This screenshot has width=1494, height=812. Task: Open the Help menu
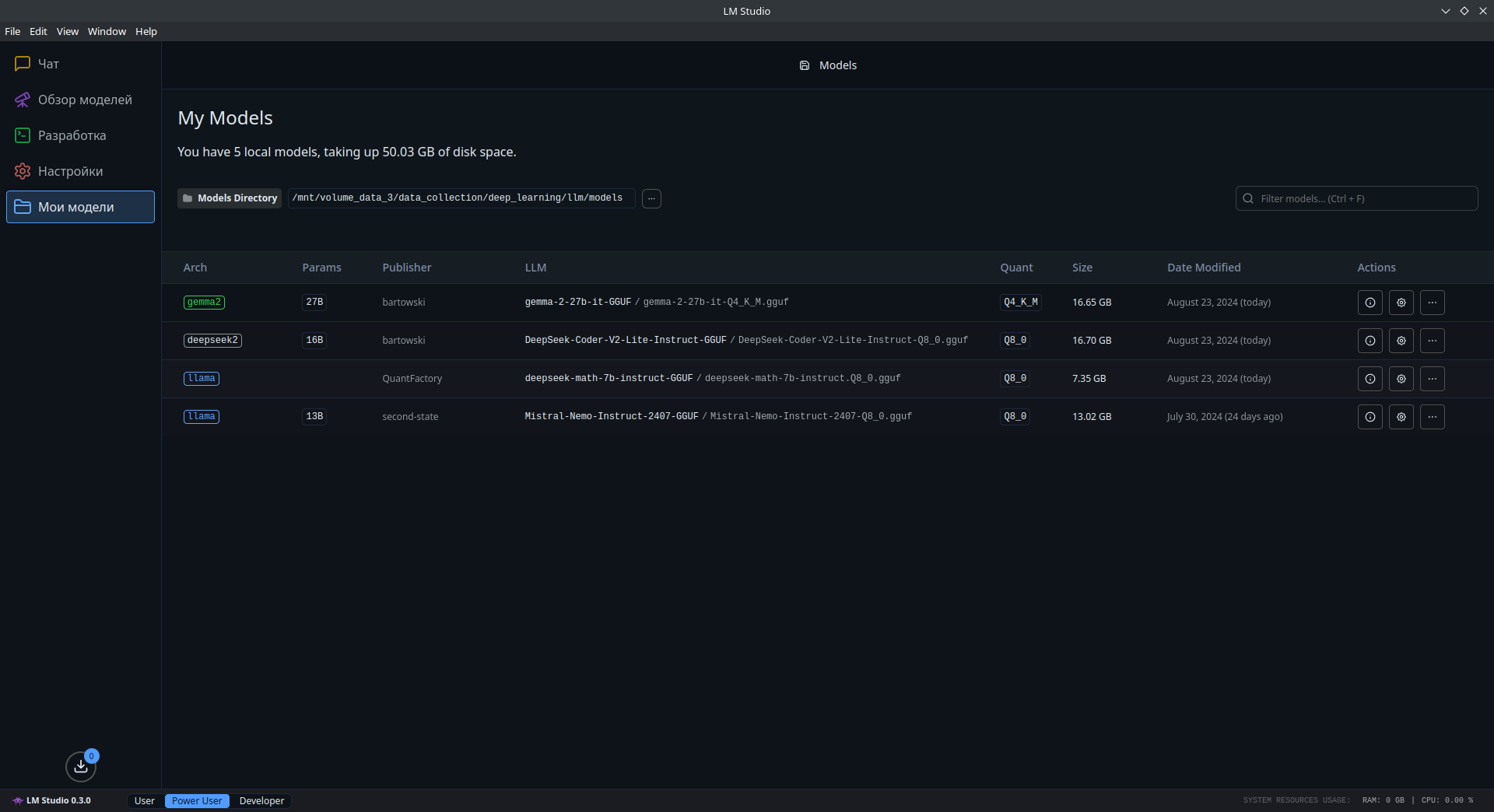(146, 31)
